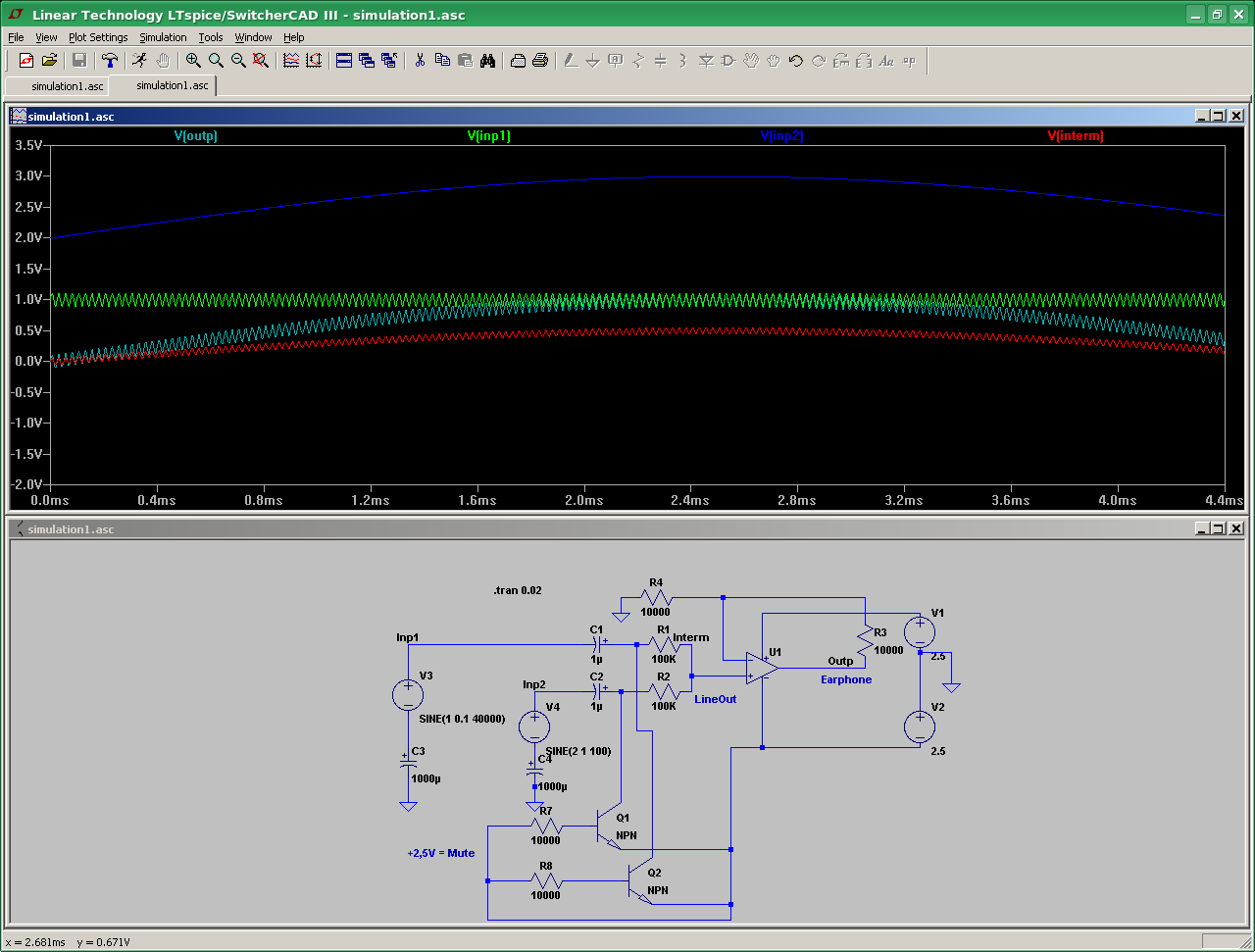Zoom in with the plus magnifier
The height and width of the screenshot is (952, 1255).
[193, 61]
